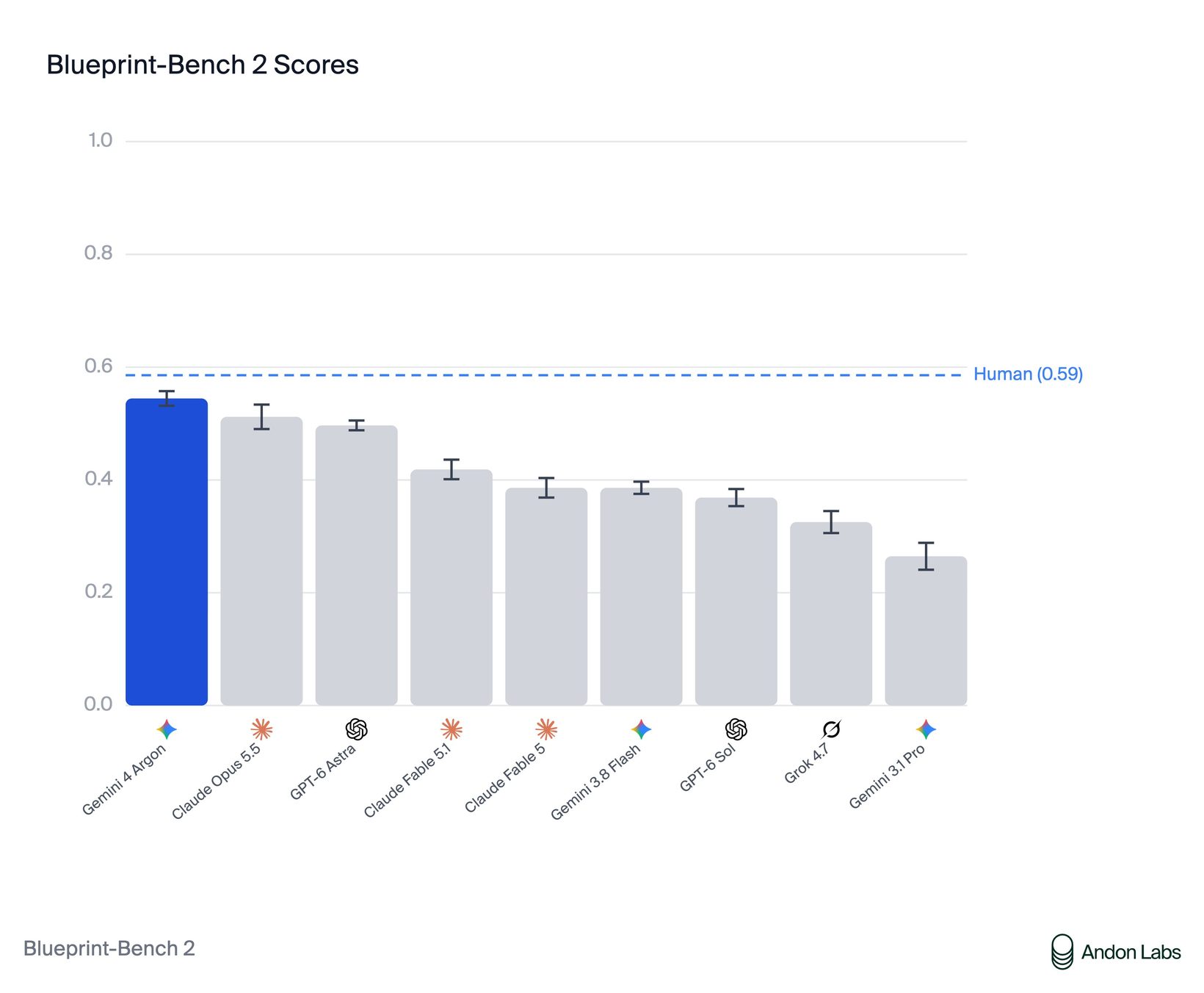This screenshot has height=993, width=1204.
Task: Click the Claude Fable 5.1 starburst icon
Action: 451,729
